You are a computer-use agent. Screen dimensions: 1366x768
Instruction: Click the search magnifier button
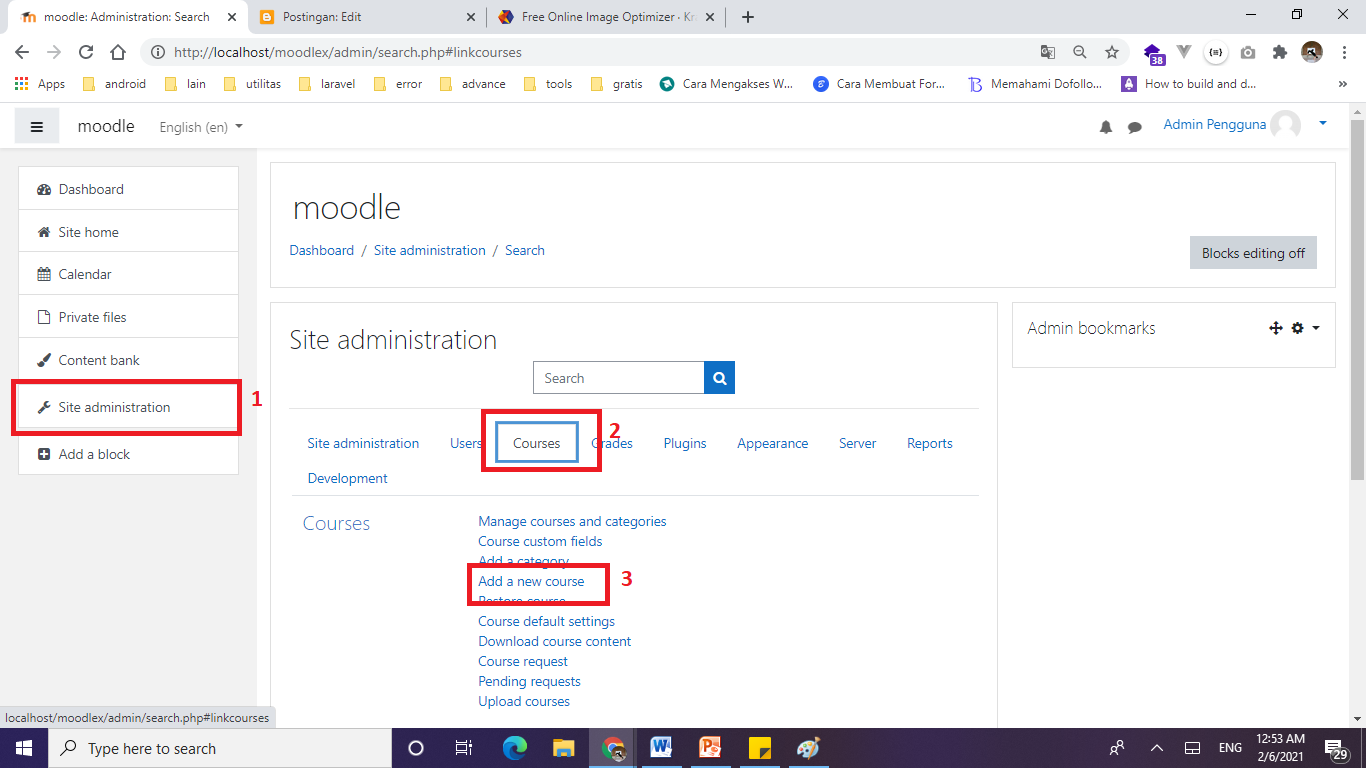coord(720,378)
